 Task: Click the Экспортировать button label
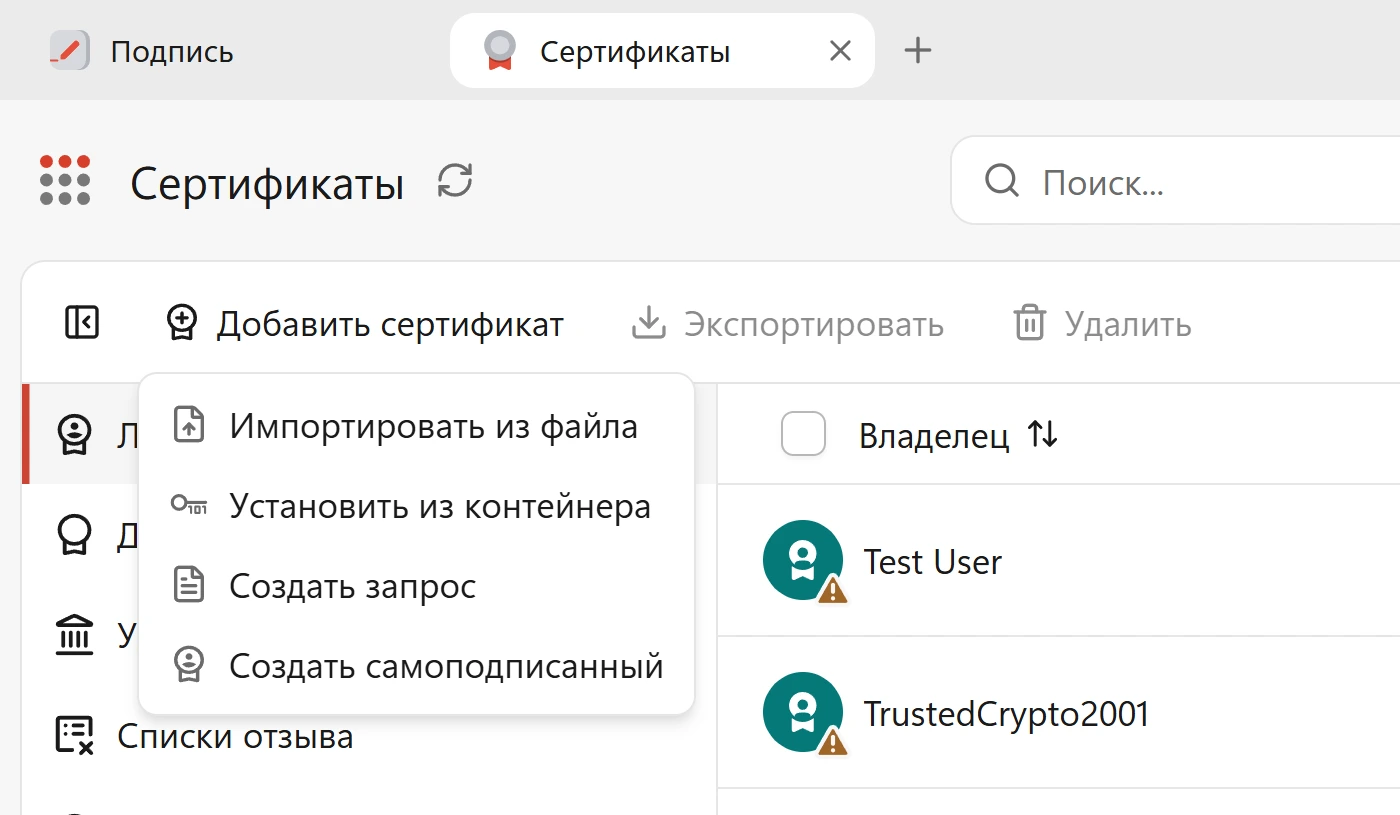pyautogui.click(x=814, y=324)
